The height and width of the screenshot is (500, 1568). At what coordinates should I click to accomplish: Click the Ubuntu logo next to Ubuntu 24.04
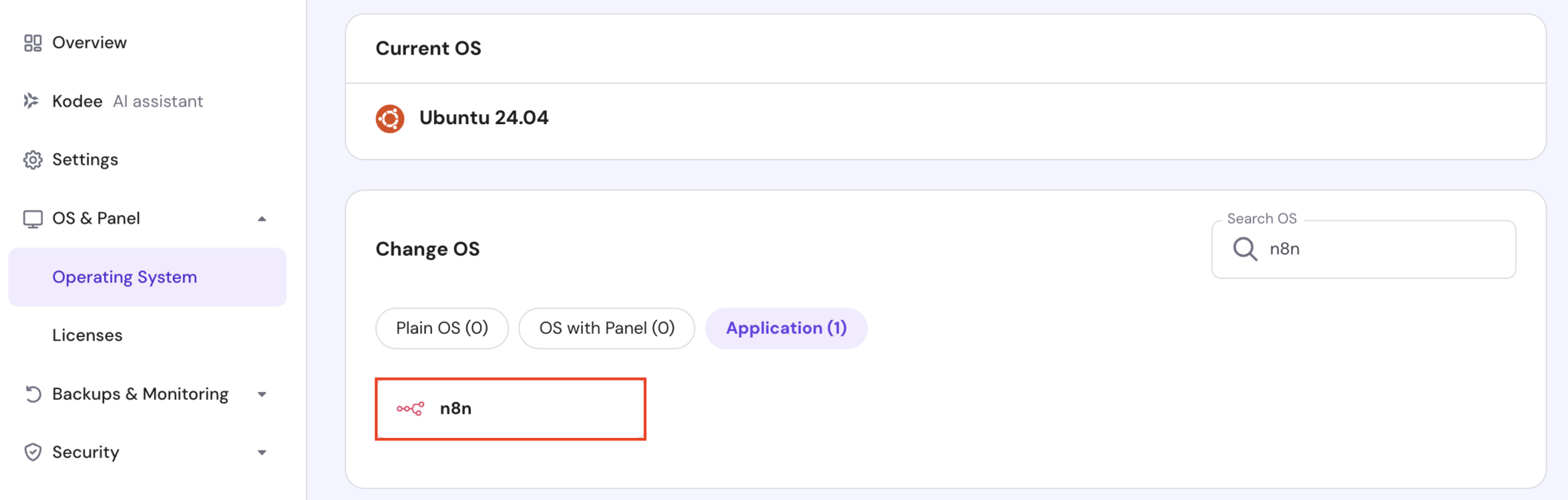[x=391, y=118]
